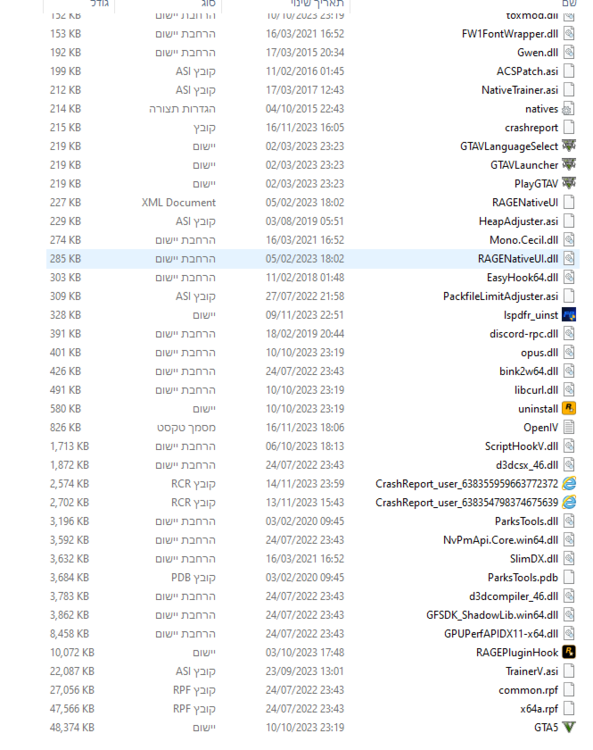
Task: Select file Mono.Cecil.dll
Action: tap(524, 240)
